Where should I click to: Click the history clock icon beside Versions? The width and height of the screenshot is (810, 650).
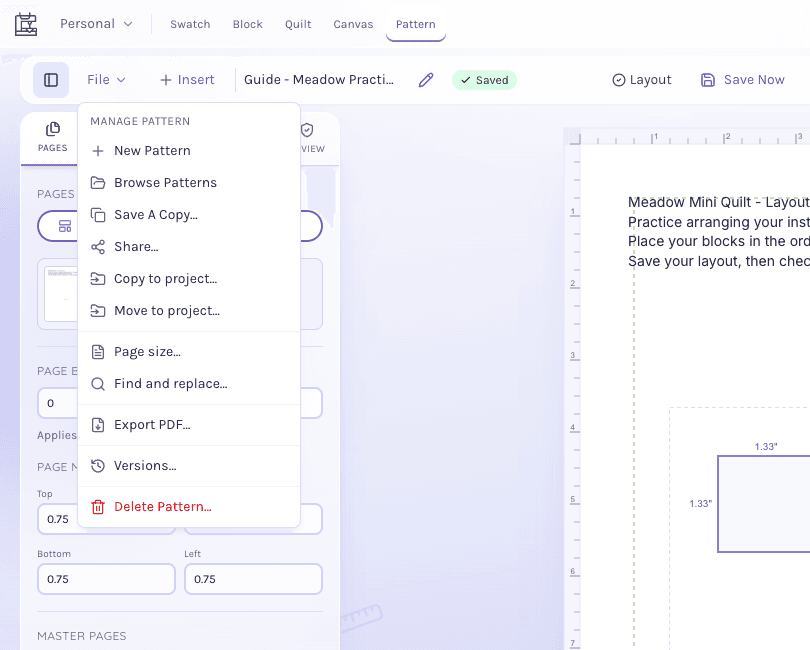coord(98,466)
